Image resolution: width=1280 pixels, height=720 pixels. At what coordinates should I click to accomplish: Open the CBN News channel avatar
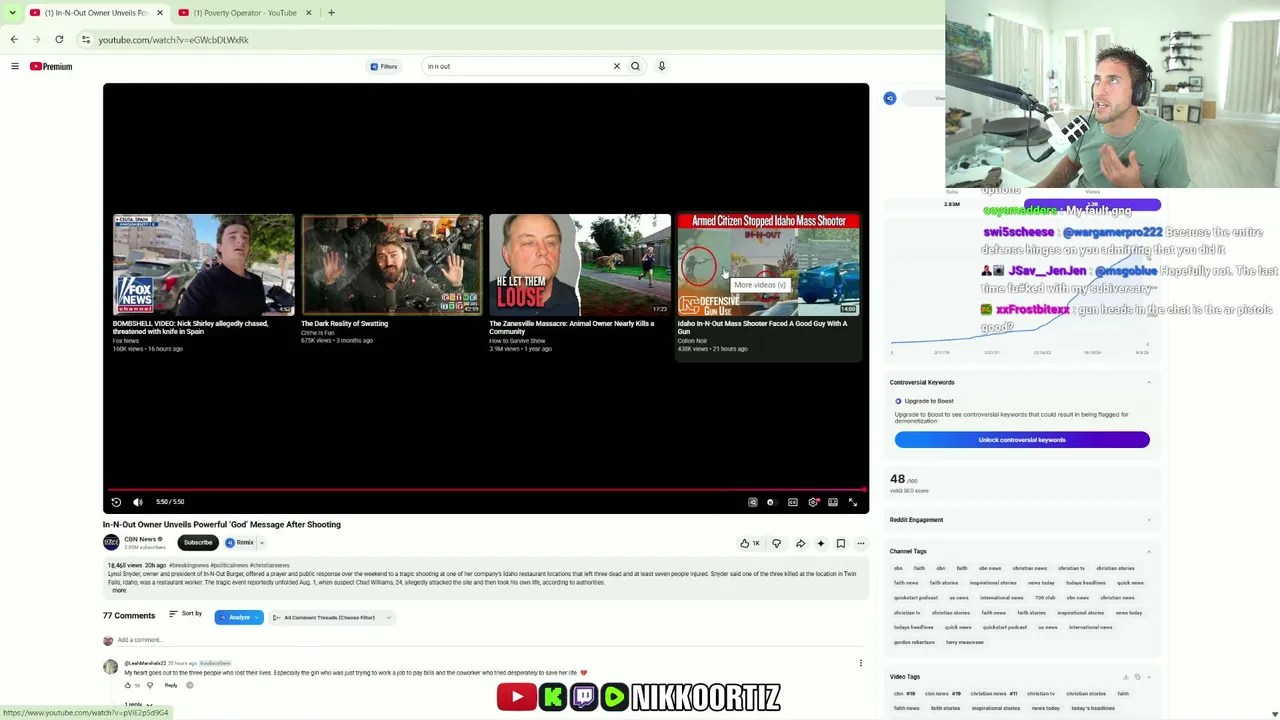[111, 542]
